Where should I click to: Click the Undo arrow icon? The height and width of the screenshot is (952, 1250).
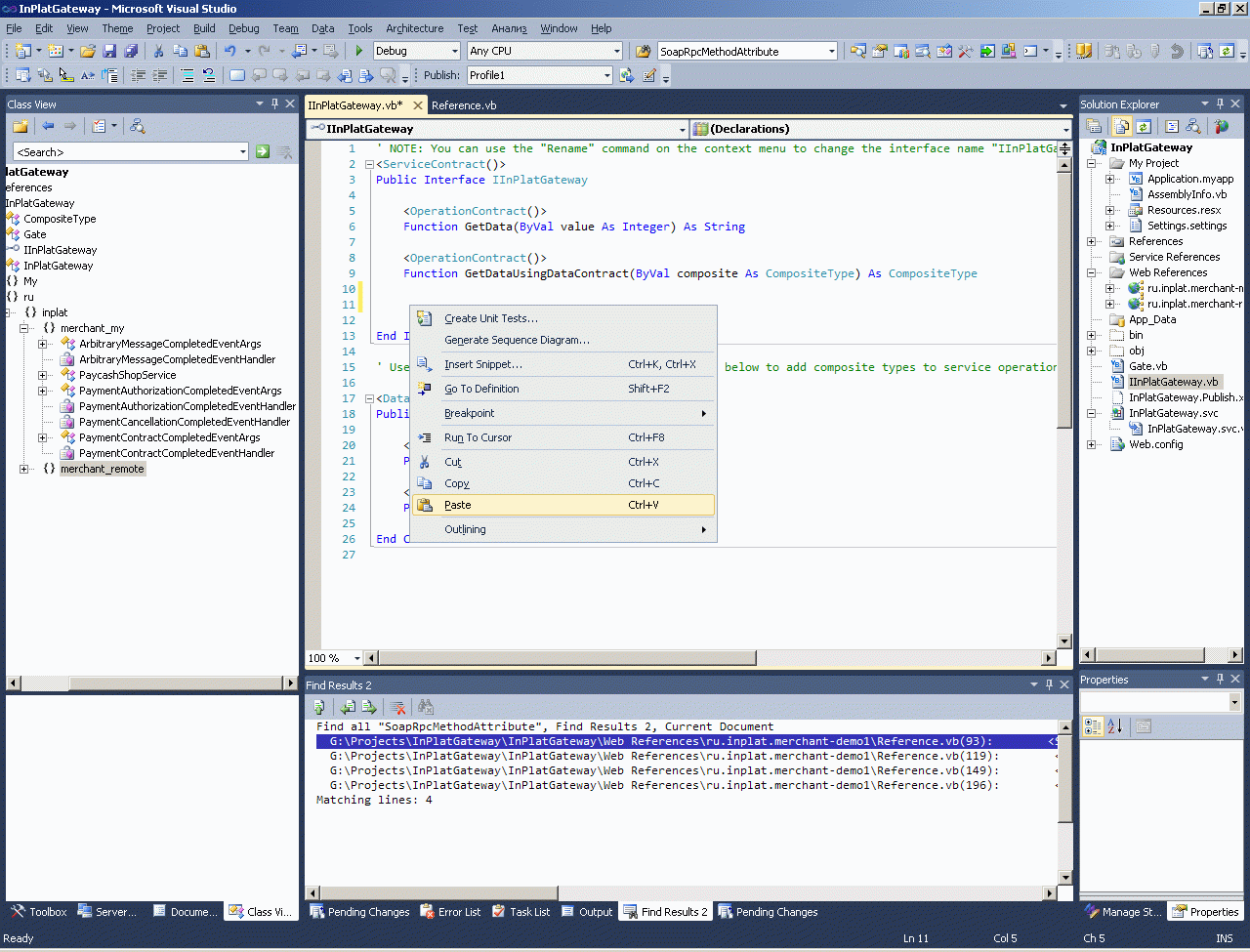point(229,51)
